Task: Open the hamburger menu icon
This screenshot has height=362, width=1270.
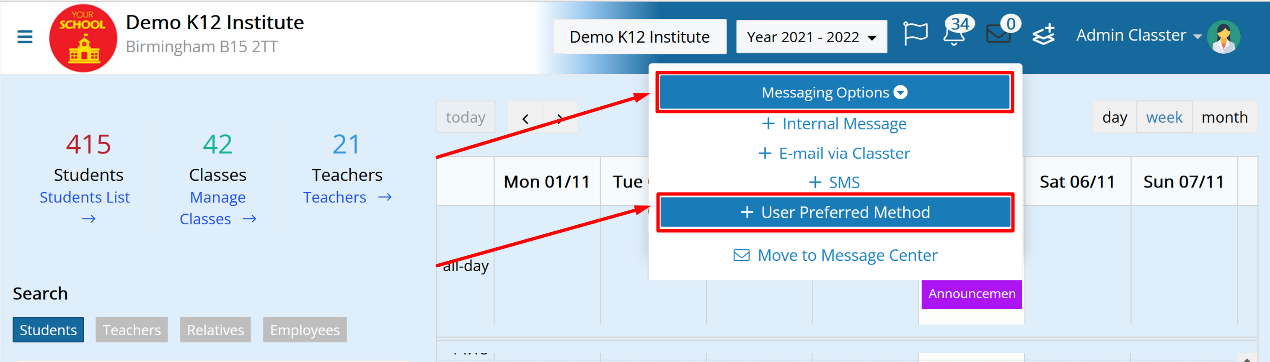Action: (25, 37)
